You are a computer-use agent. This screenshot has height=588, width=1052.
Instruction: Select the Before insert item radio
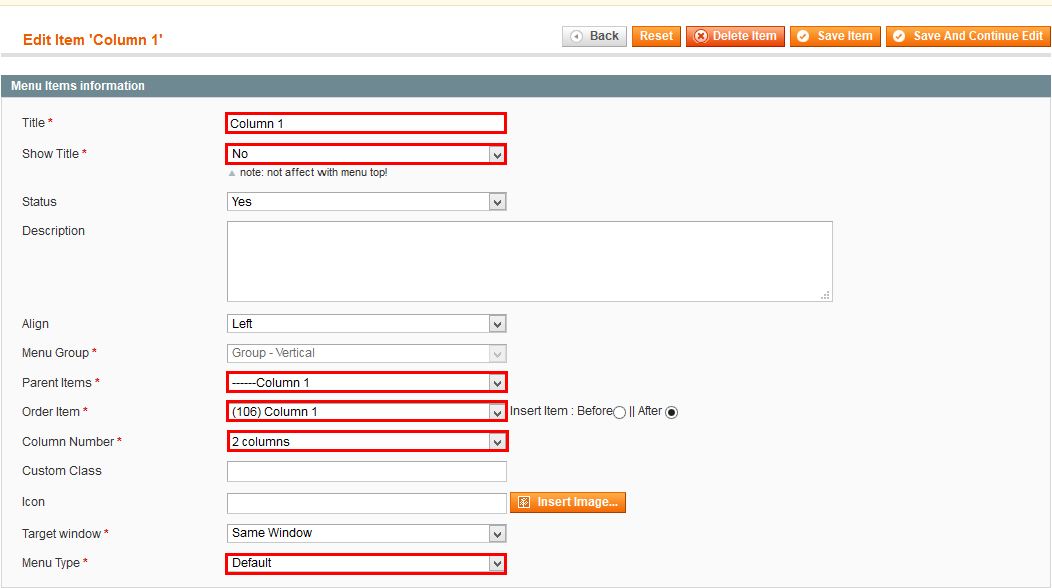click(x=619, y=412)
